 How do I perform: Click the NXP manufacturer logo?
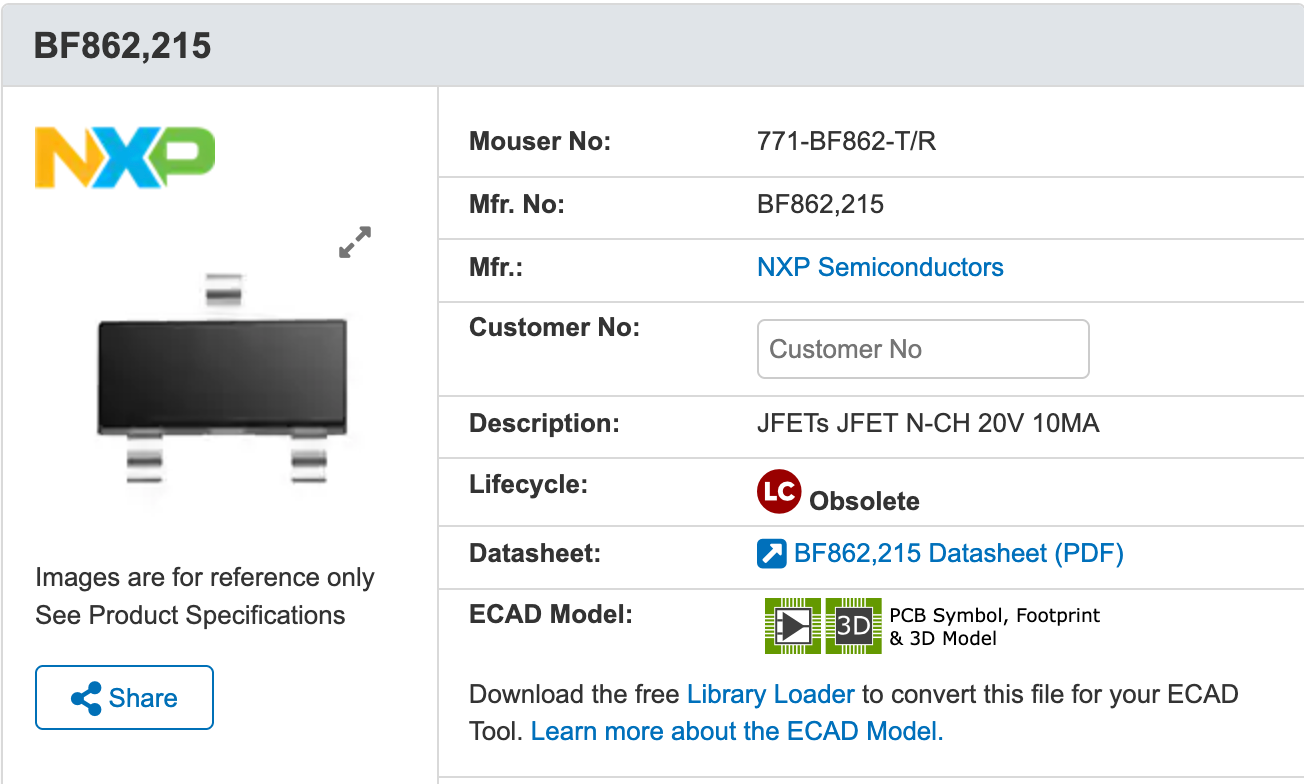click(125, 157)
